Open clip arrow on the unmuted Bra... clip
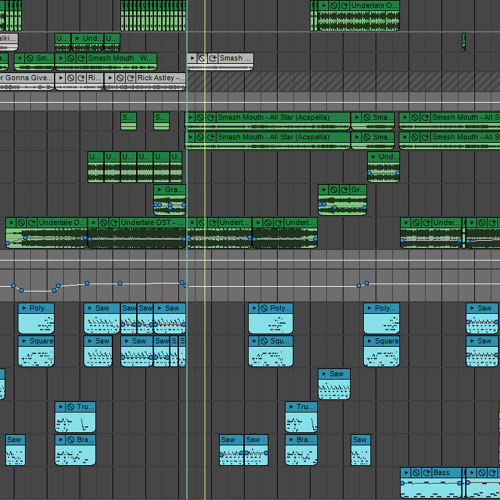500x500 pixels. (x=291, y=440)
